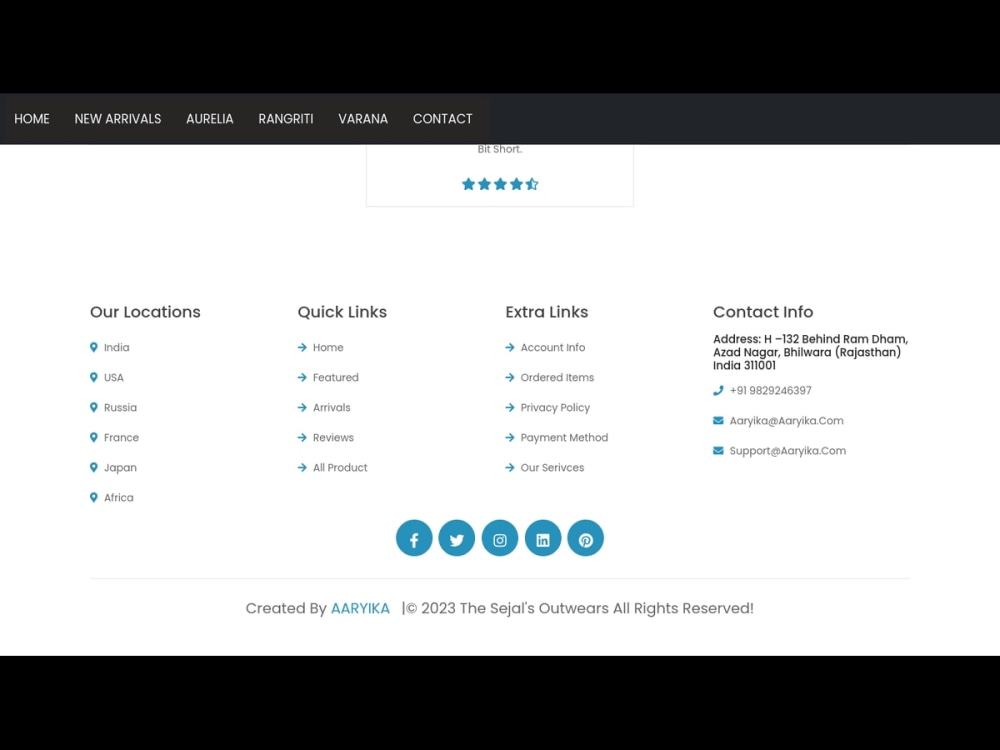The height and width of the screenshot is (750, 1000).
Task: Select the France location link
Action: tap(121, 438)
